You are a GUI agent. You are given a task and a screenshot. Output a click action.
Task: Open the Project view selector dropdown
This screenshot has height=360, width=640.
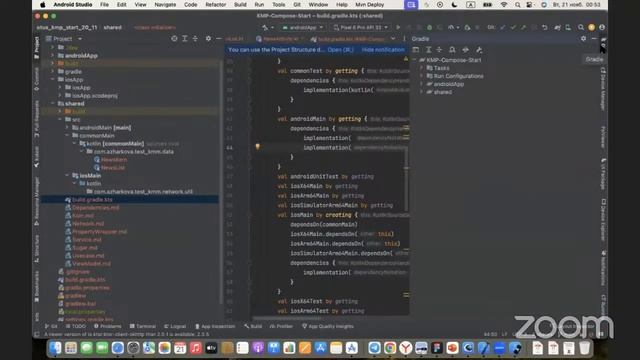[x=63, y=39]
